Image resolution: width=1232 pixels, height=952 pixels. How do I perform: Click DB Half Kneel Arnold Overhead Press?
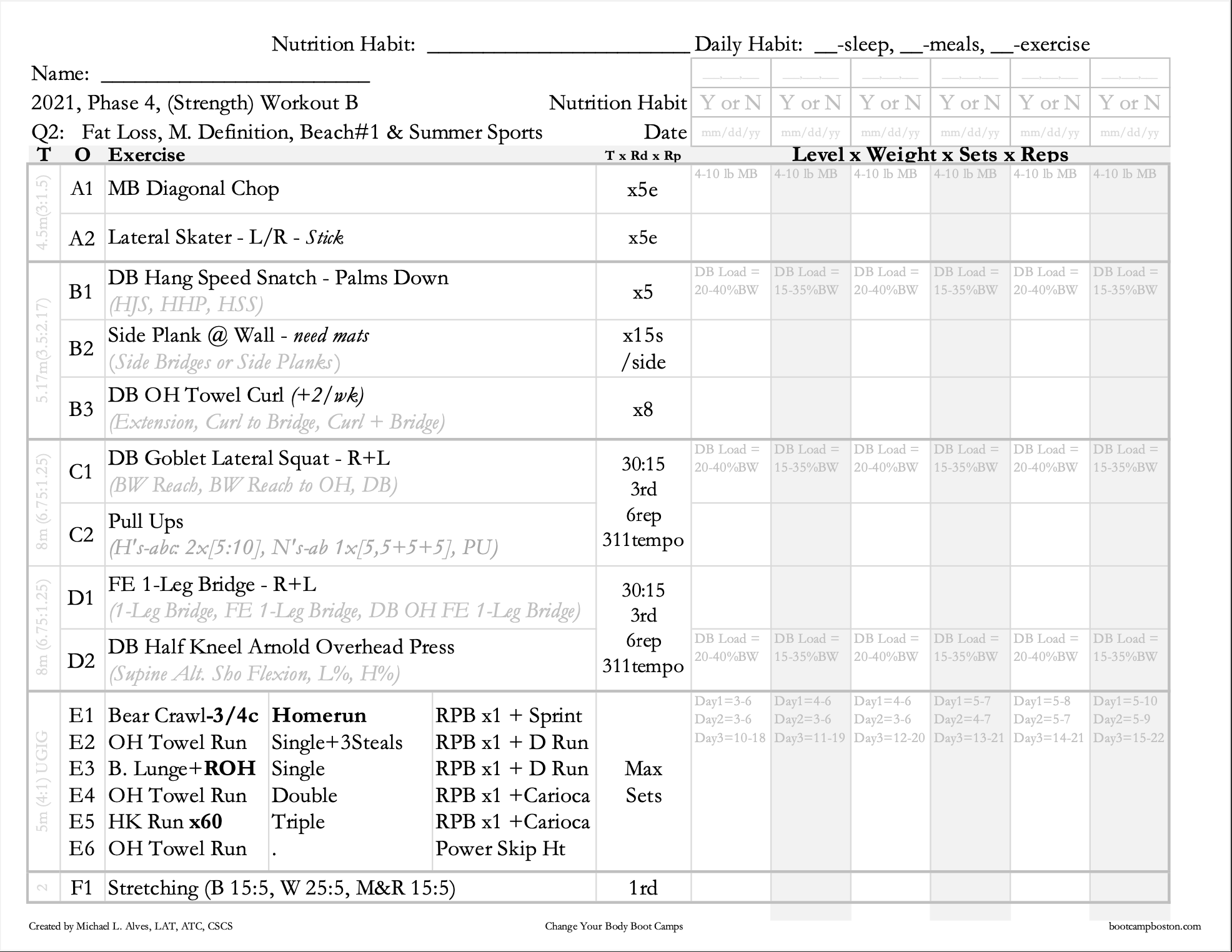[x=281, y=647]
